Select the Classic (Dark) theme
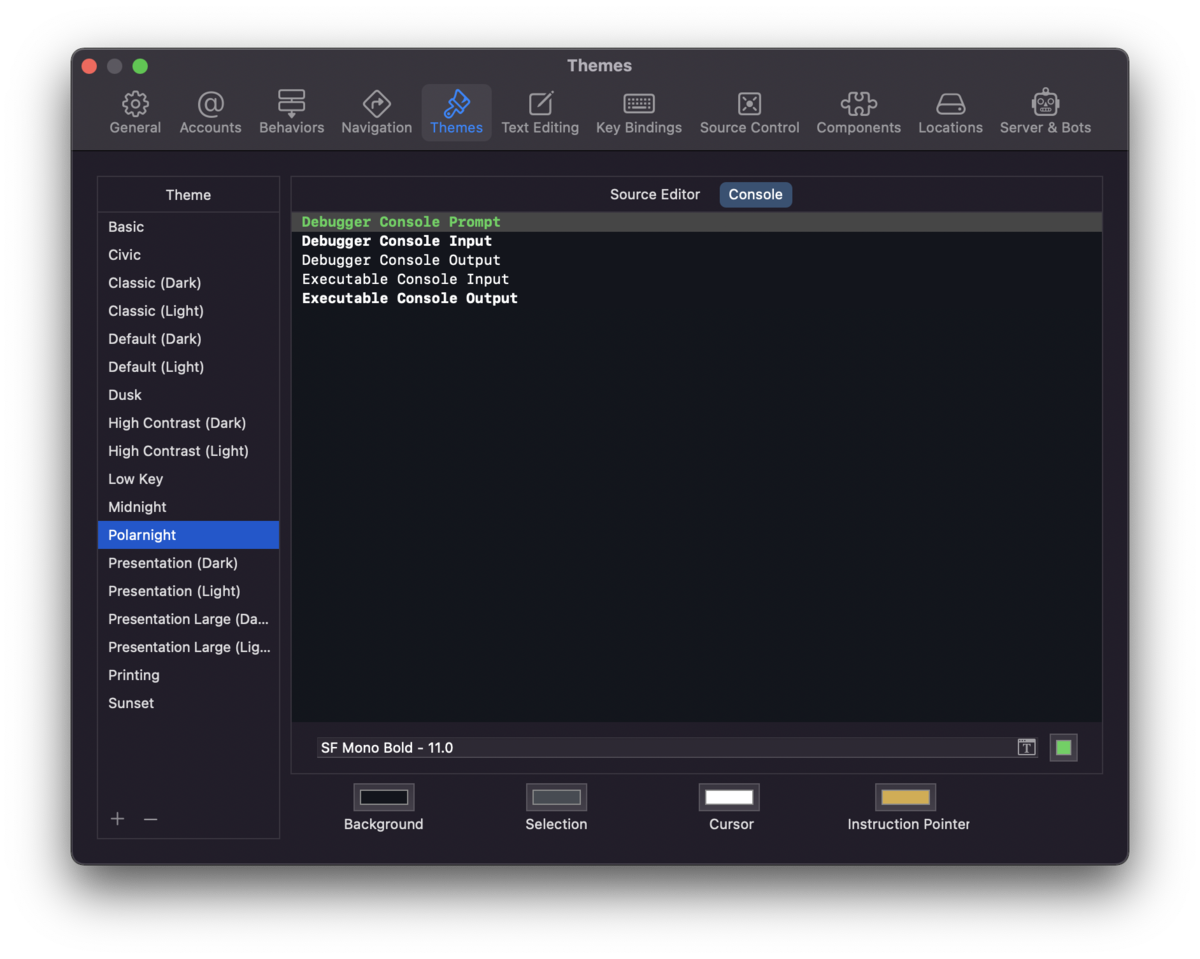1200x959 pixels. point(188,283)
